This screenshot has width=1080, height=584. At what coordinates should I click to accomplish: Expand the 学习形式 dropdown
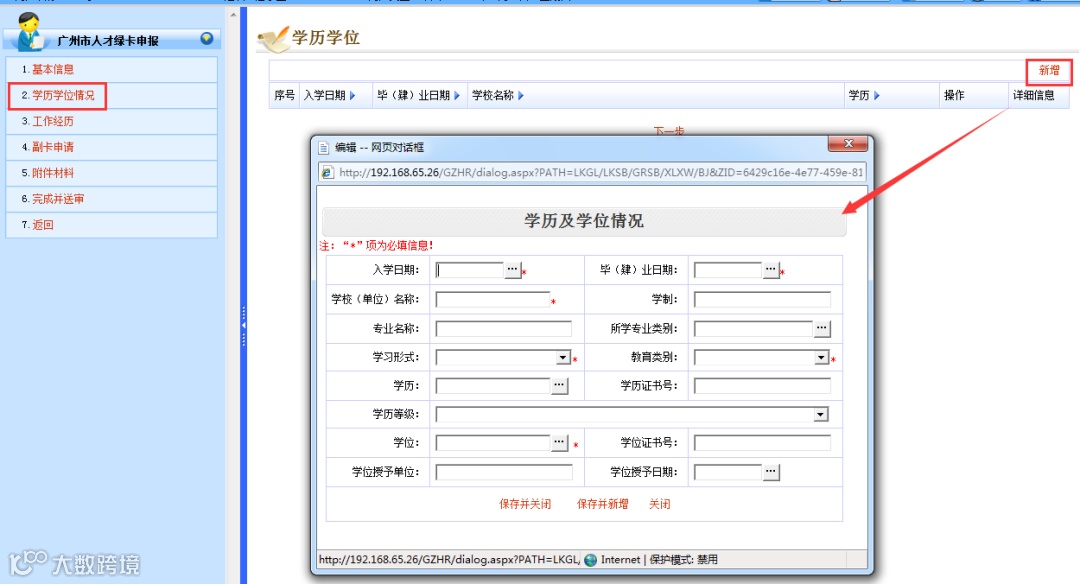(563, 357)
